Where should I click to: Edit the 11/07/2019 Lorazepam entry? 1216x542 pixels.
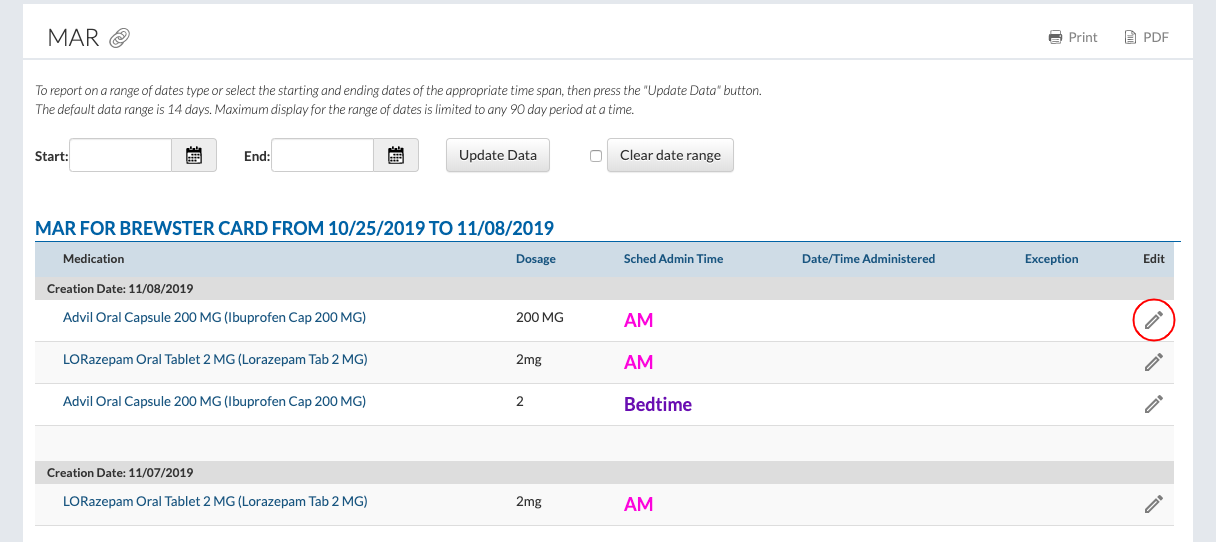pos(1153,504)
